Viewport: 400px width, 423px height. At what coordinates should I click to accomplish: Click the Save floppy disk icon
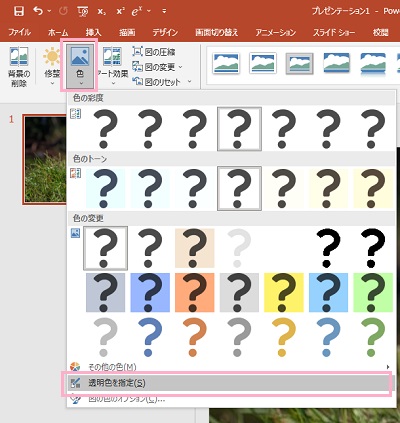tap(19, 11)
